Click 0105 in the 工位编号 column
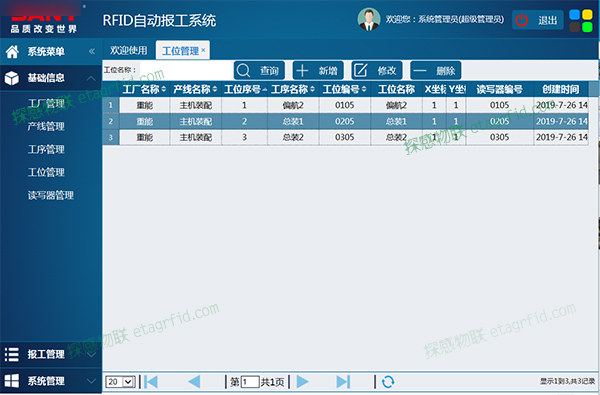The width and height of the screenshot is (600, 395). [x=344, y=105]
